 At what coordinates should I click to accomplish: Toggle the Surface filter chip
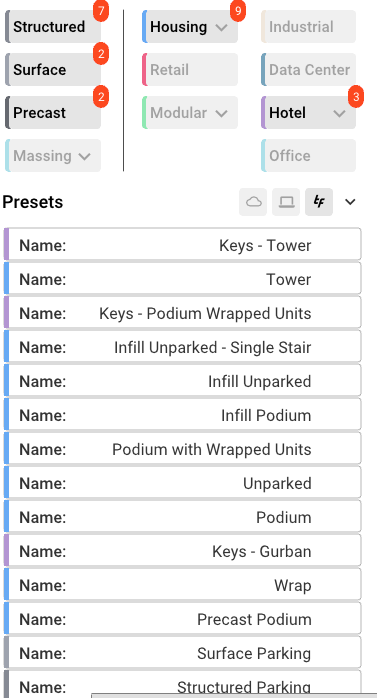click(x=53, y=70)
